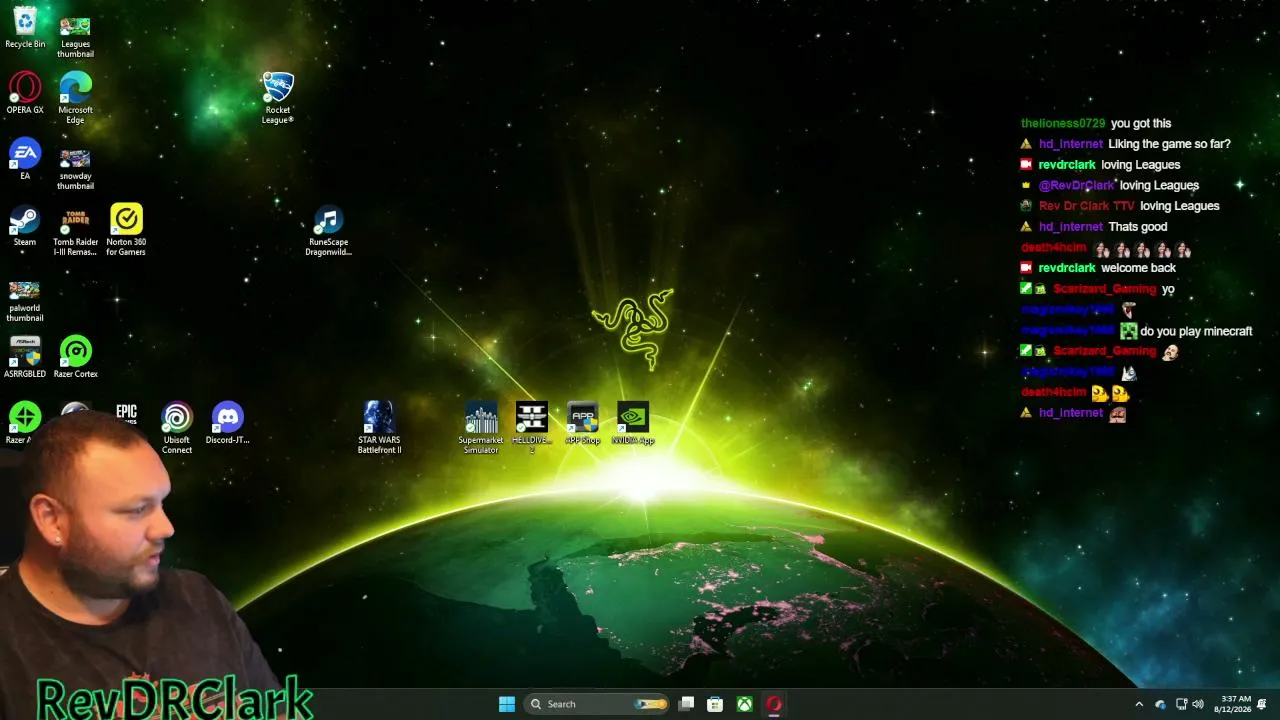This screenshot has width=1280, height=720.
Task: Switch to Opera GX on the taskbar
Action: tap(774, 704)
